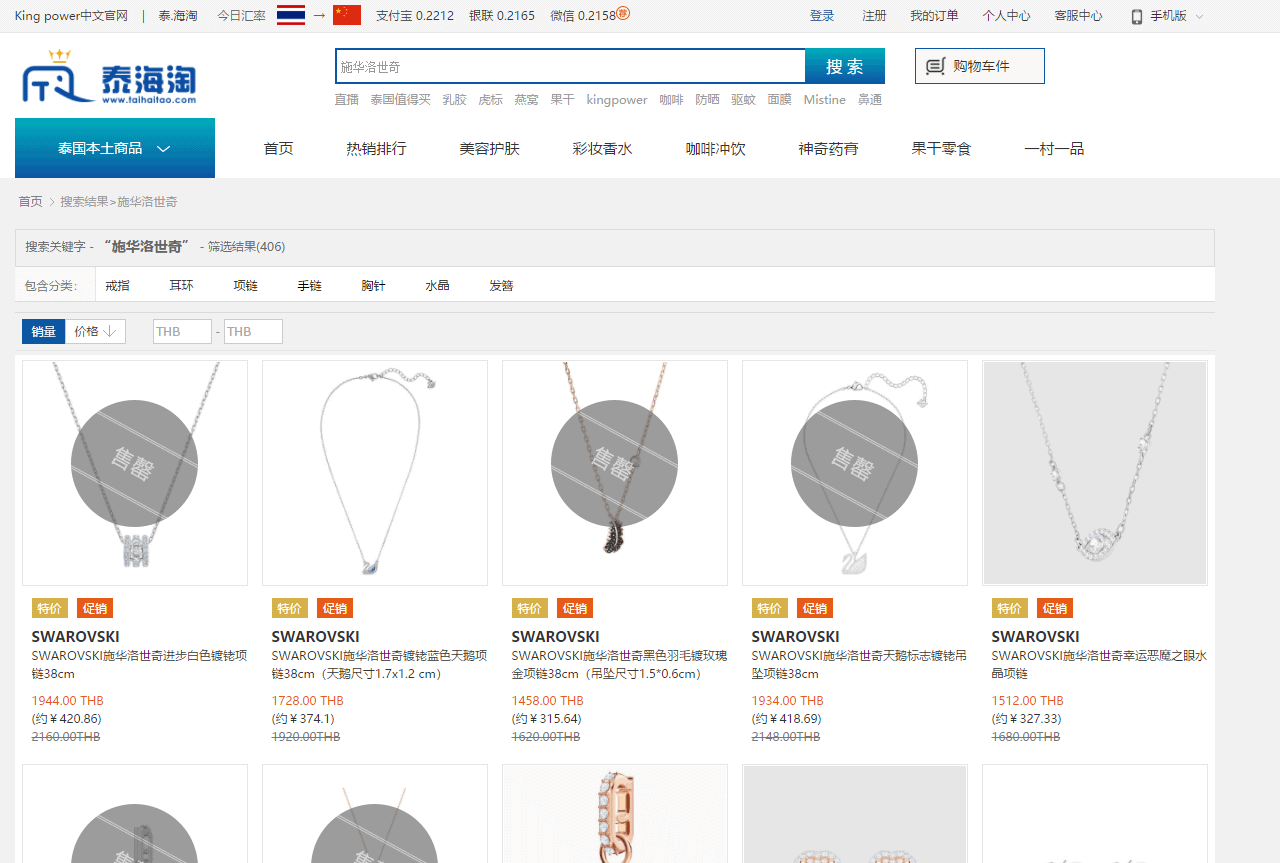The width and height of the screenshot is (1280, 863).
Task: Click the WeChat rate badge icon
Action: [x=623, y=14]
